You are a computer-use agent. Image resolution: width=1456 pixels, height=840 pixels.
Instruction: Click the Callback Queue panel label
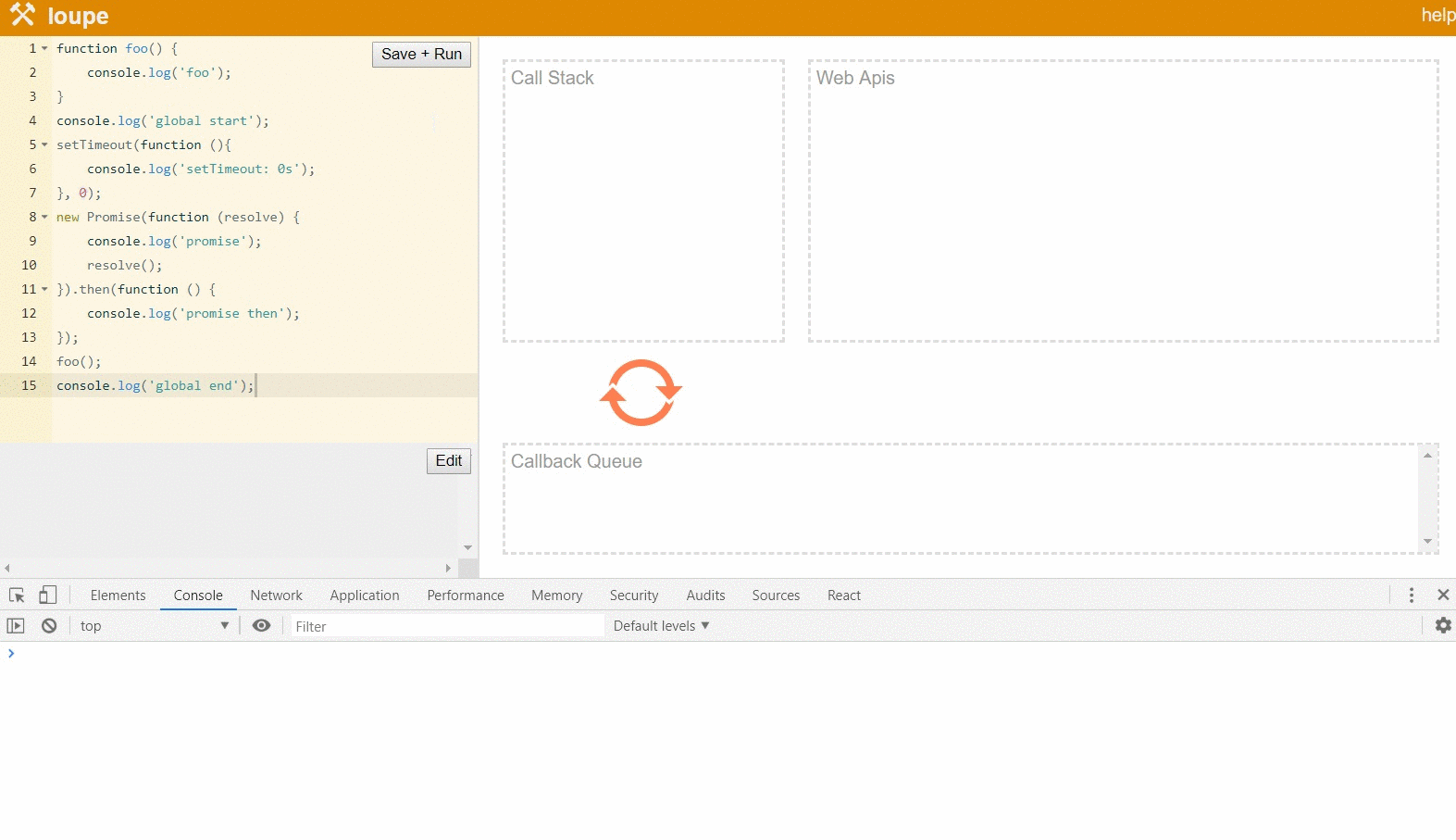click(577, 461)
